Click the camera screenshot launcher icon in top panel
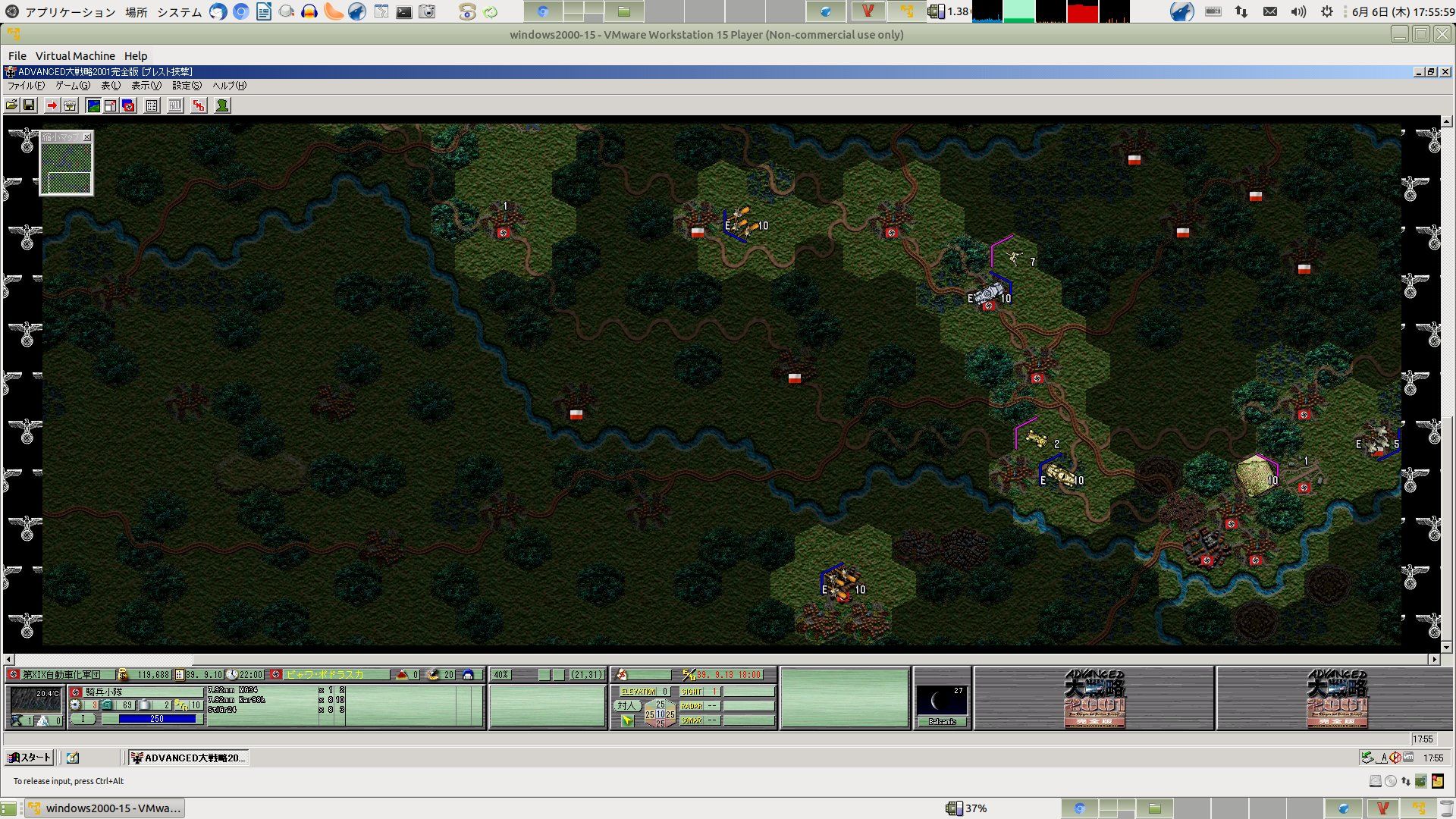 pyautogui.click(x=428, y=11)
